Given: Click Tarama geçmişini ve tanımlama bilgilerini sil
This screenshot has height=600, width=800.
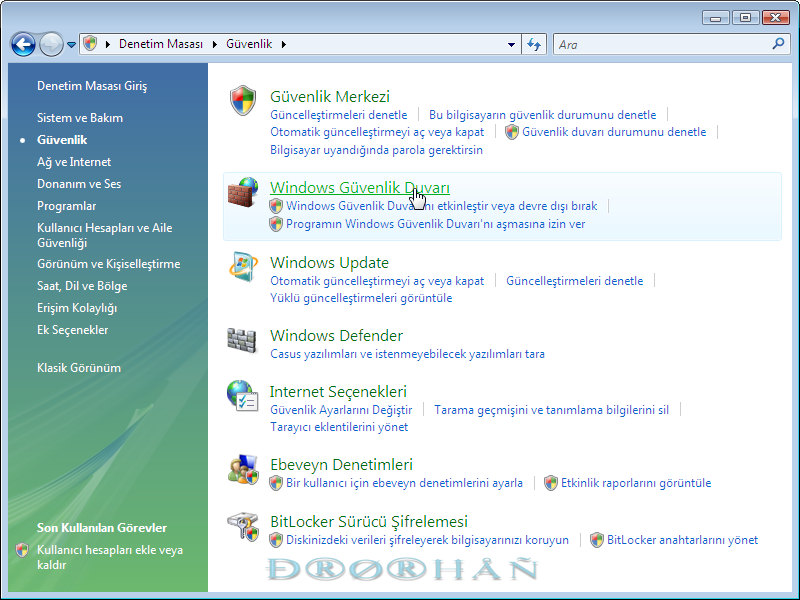Looking at the screenshot, I should (x=552, y=410).
